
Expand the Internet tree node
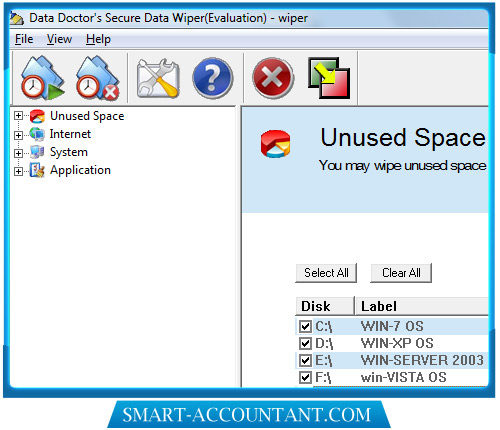18,135
